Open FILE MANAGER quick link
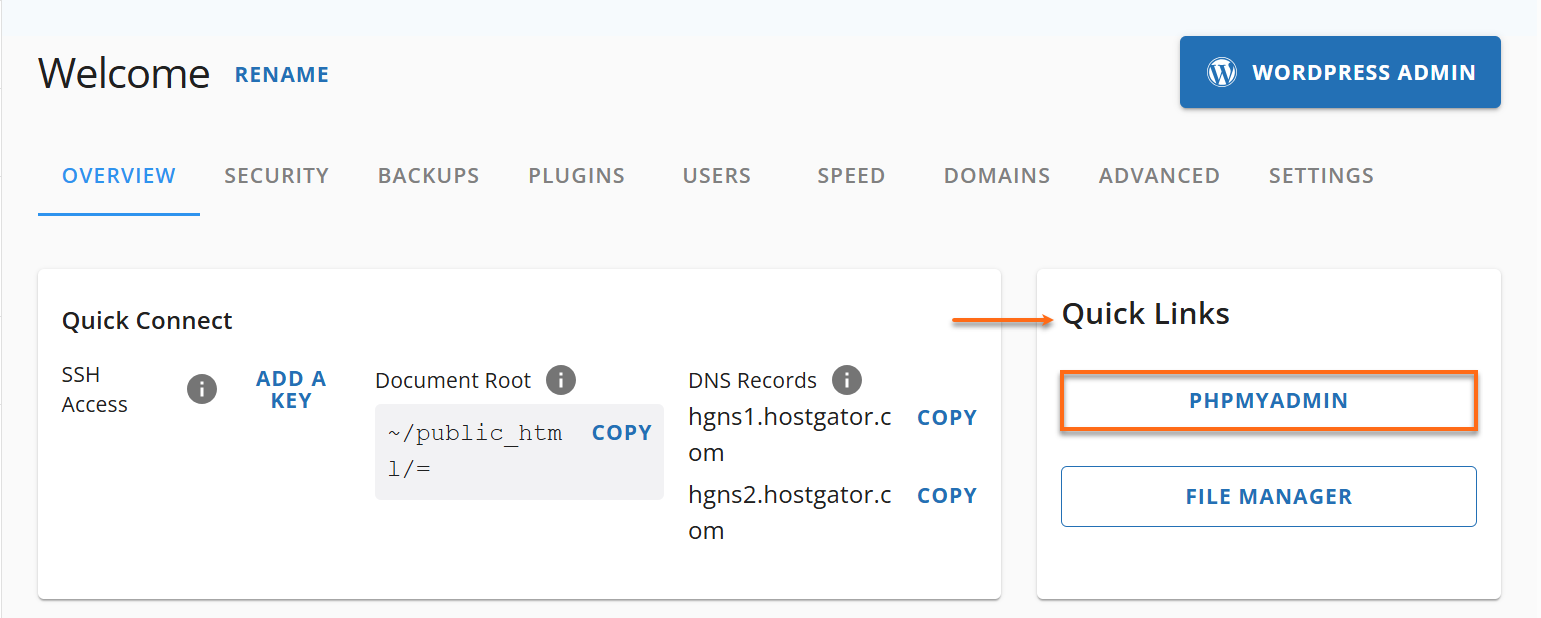Screen dimensions: 1541x618 (x=1268, y=496)
